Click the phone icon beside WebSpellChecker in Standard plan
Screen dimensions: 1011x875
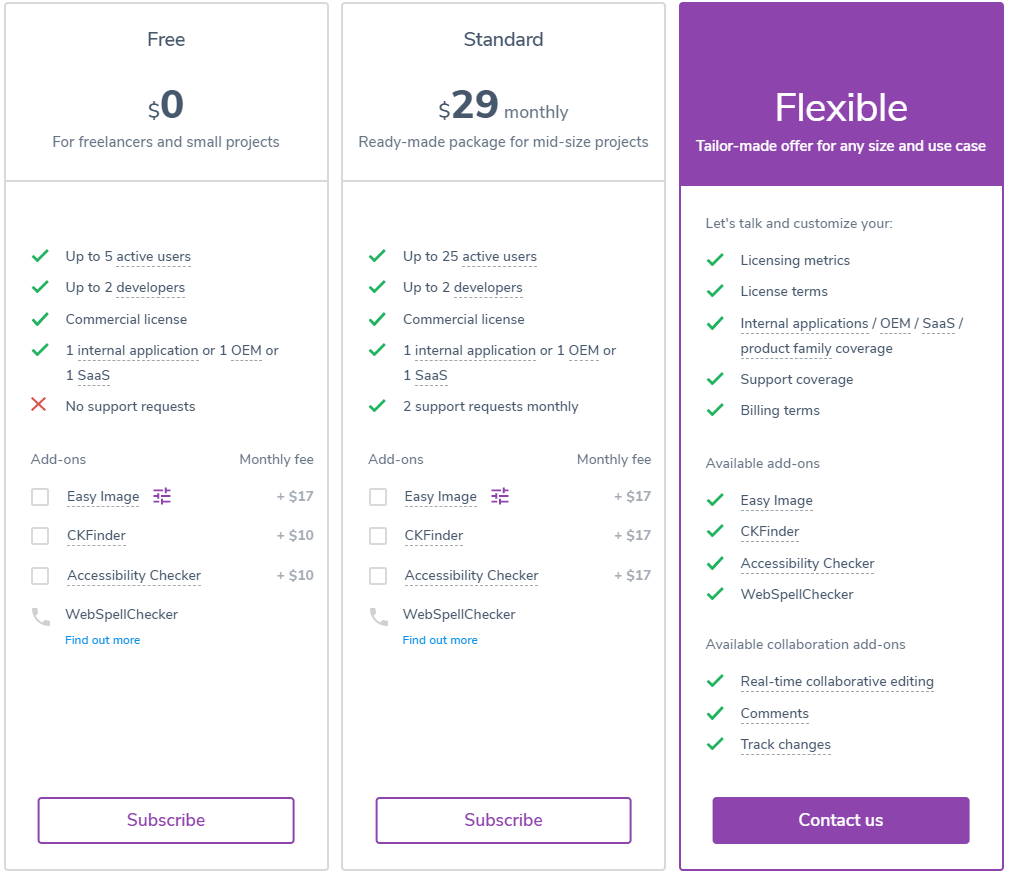(378, 614)
